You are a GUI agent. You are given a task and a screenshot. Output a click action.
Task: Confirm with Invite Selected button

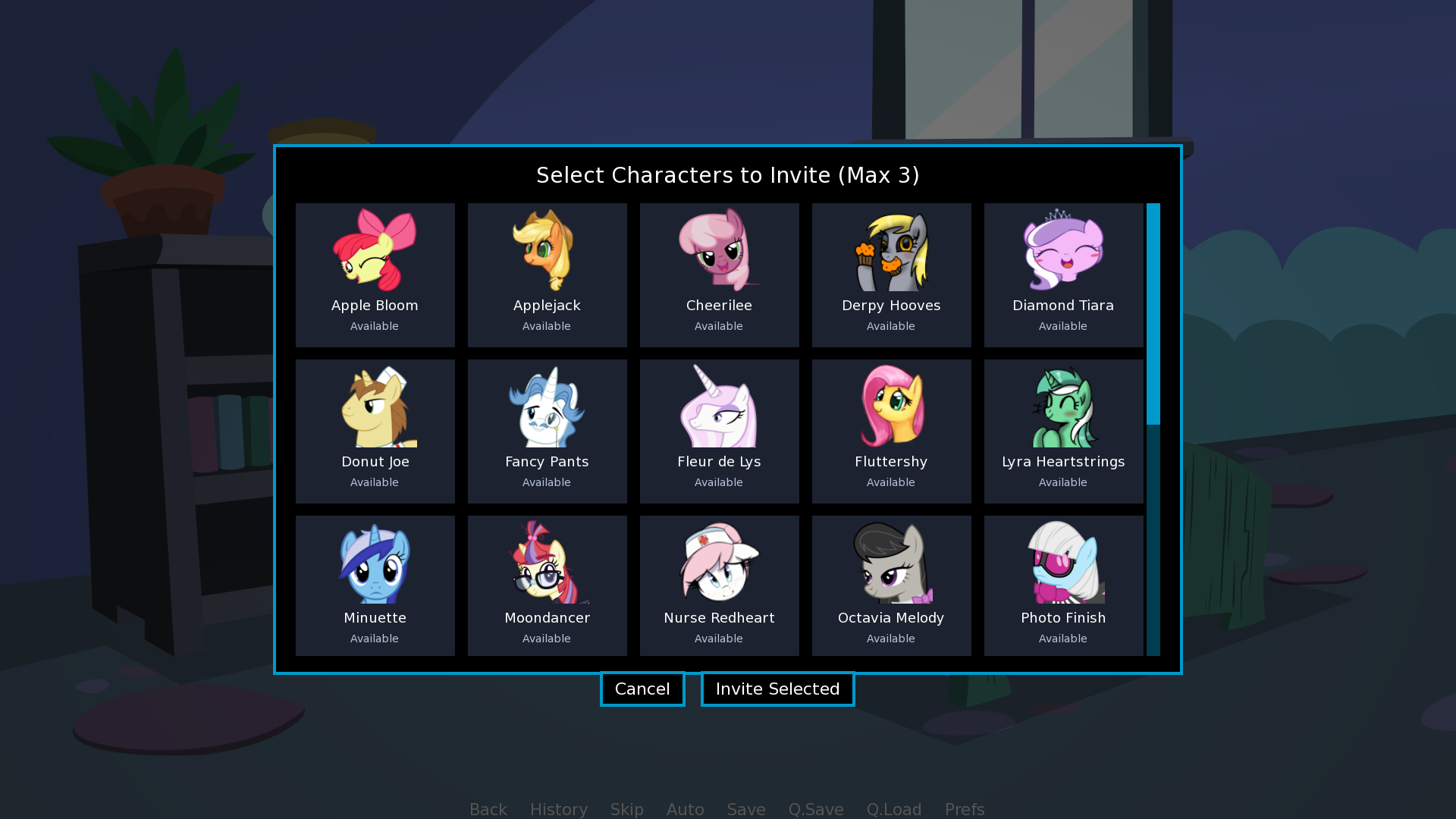coord(778,689)
